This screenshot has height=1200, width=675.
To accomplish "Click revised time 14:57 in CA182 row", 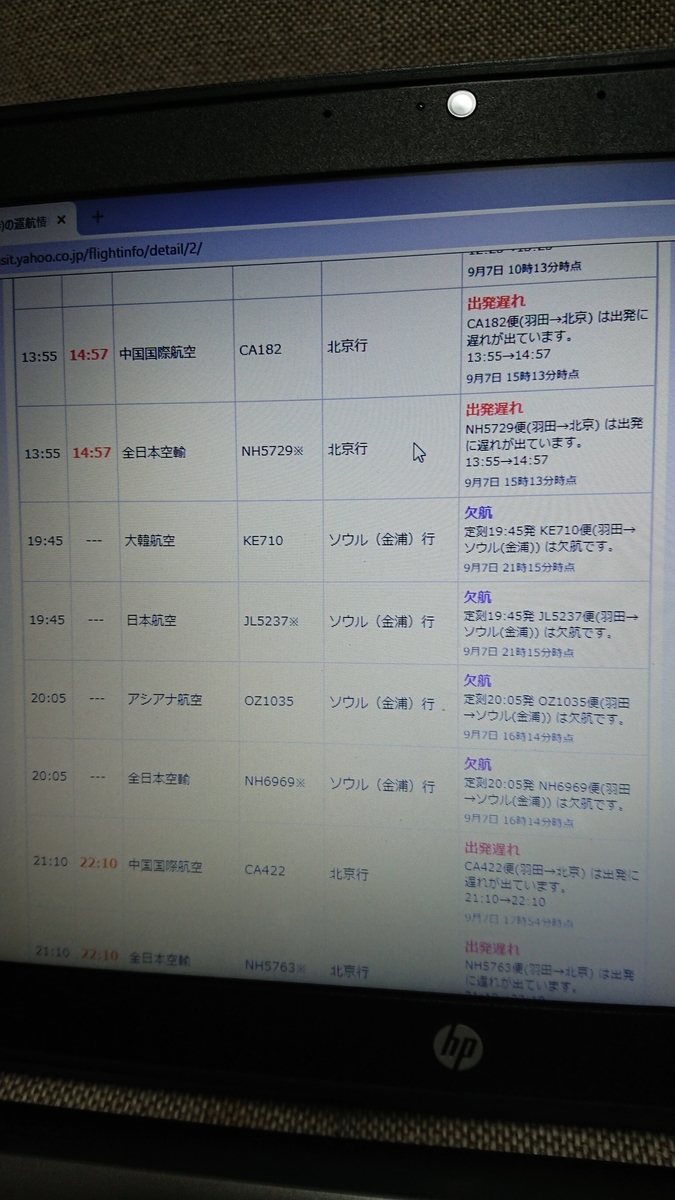I will click(x=90, y=354).
